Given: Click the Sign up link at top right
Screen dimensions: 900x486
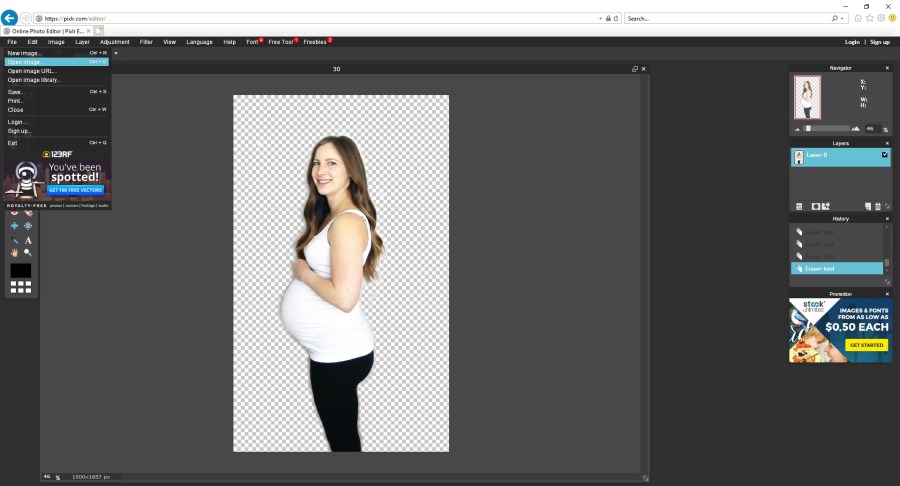Looking at the screenshot, I should [x=879, y=42].
